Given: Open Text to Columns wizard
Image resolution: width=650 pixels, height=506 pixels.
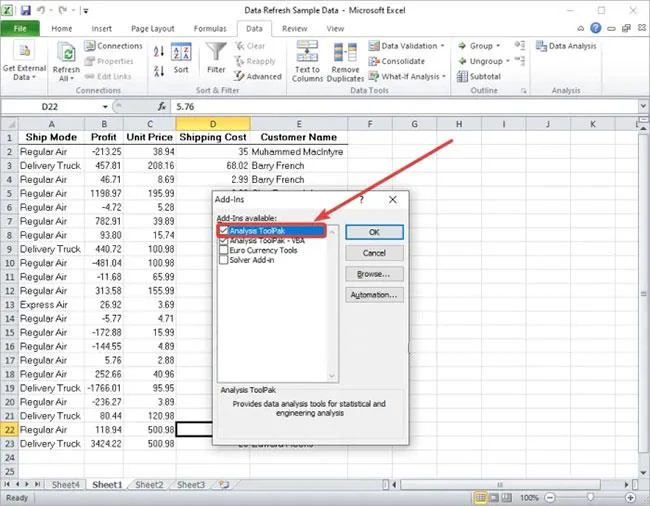Looking at the screenshot, I should pyautogui.click(x=307, y=61).
